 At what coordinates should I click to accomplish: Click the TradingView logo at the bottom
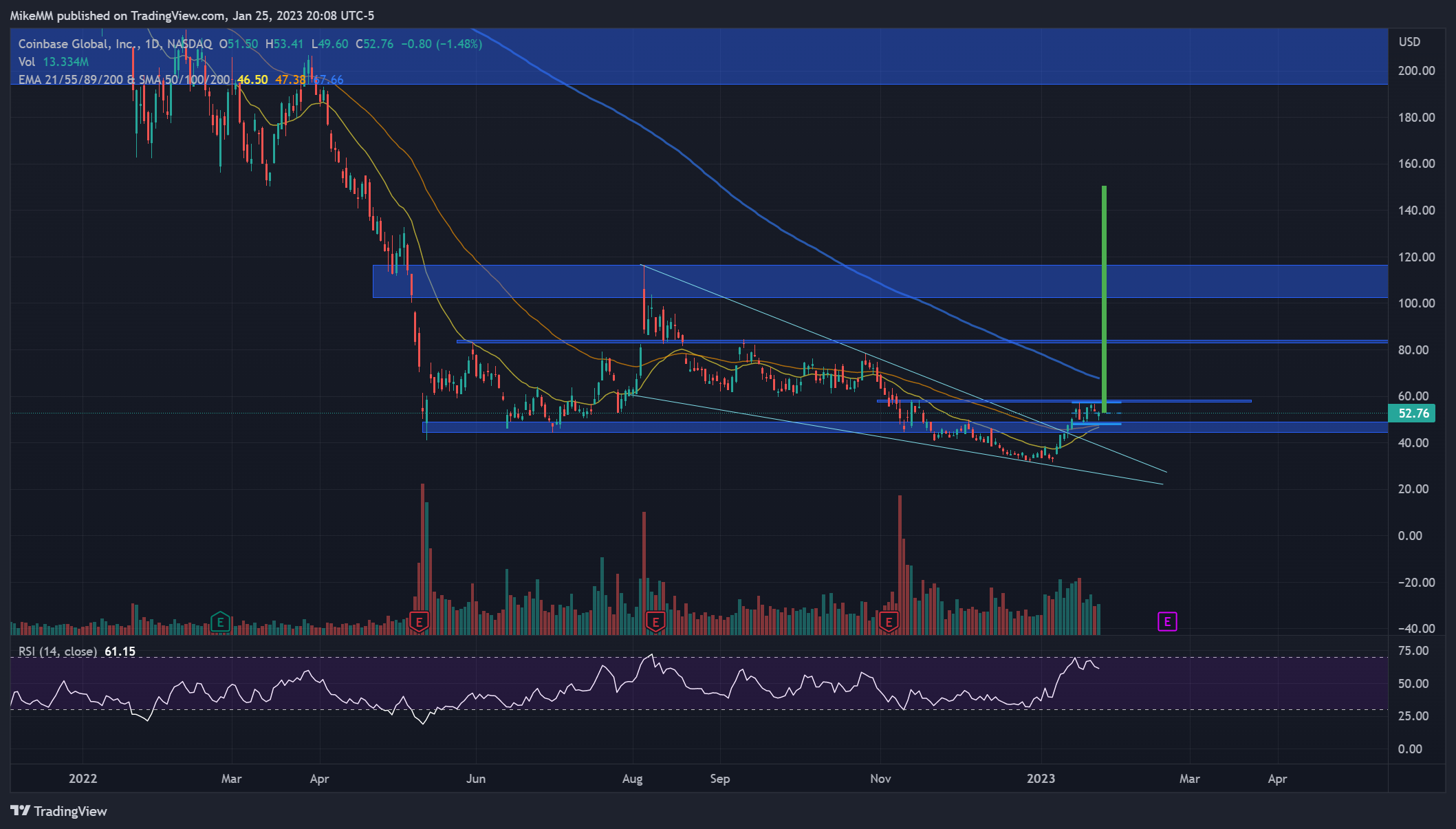[59, 811]
